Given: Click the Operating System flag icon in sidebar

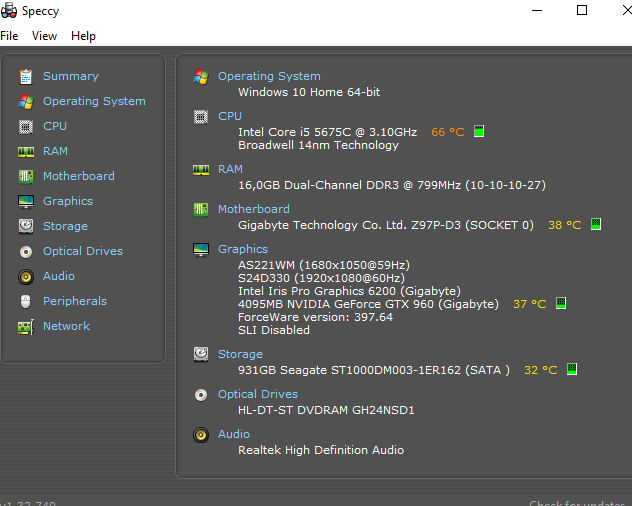Looking at the screenshot, I should [26, 102].
